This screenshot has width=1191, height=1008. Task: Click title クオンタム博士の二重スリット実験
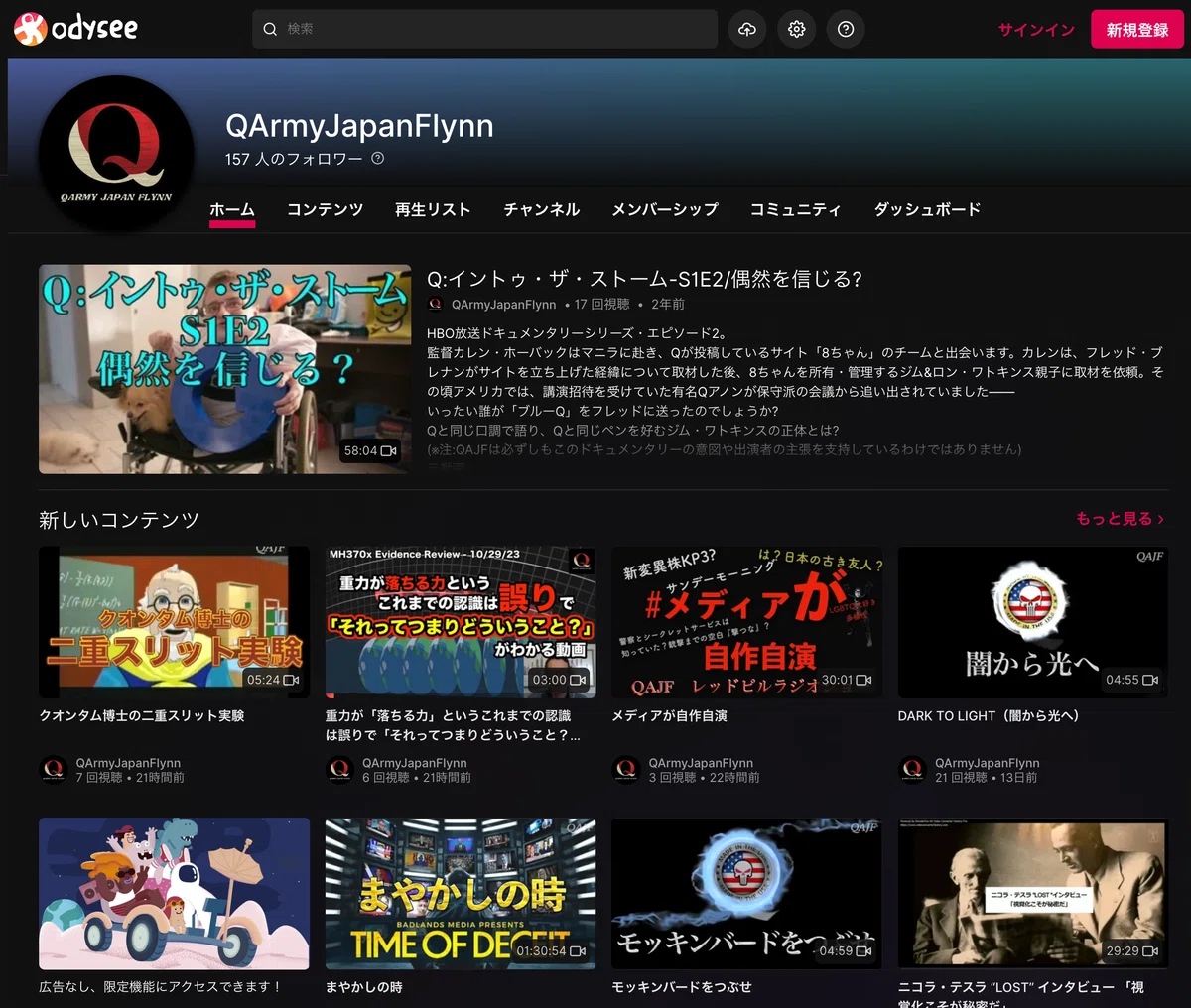click(141, 716)
